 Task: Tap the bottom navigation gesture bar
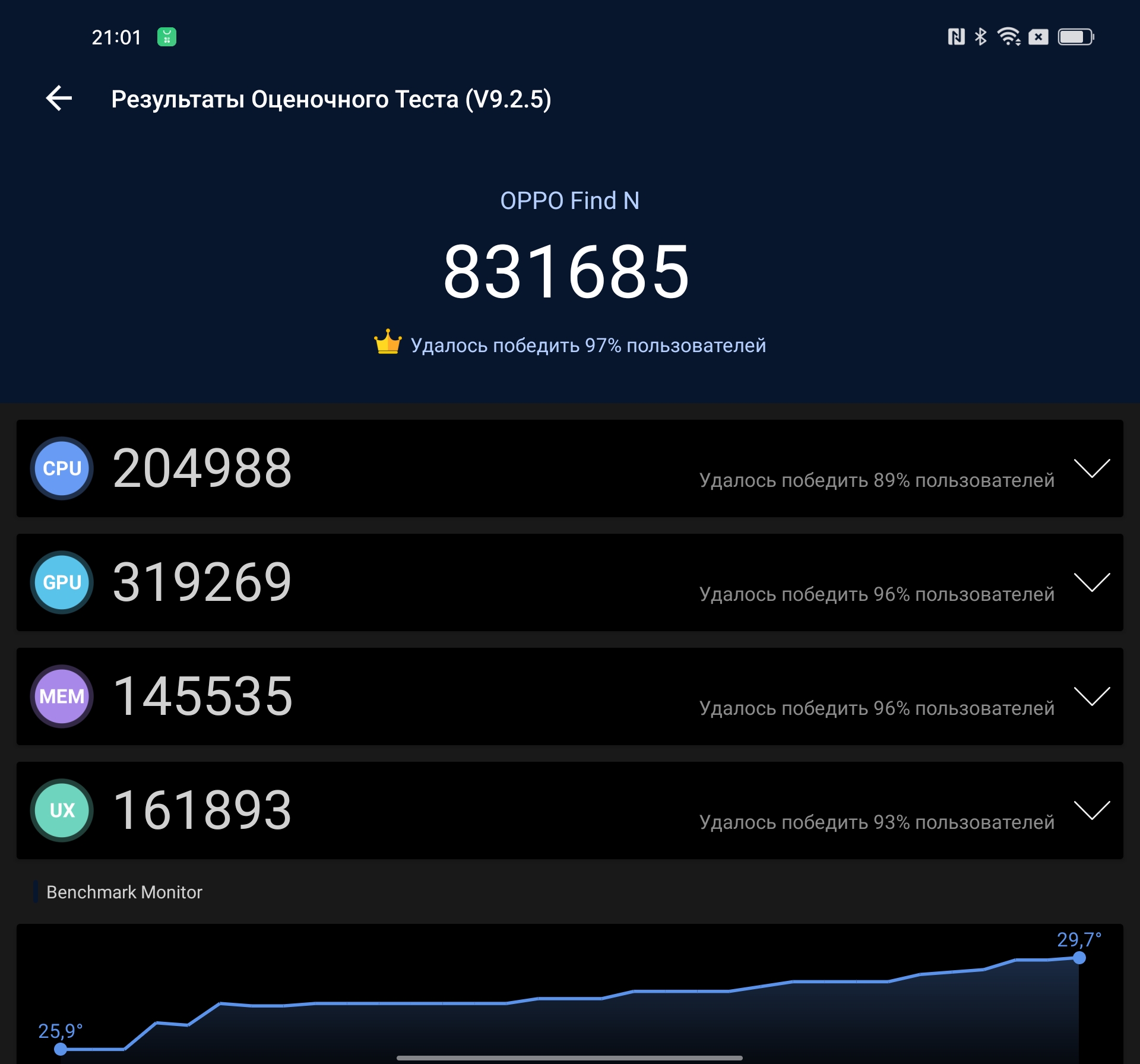coord(569,1057)
